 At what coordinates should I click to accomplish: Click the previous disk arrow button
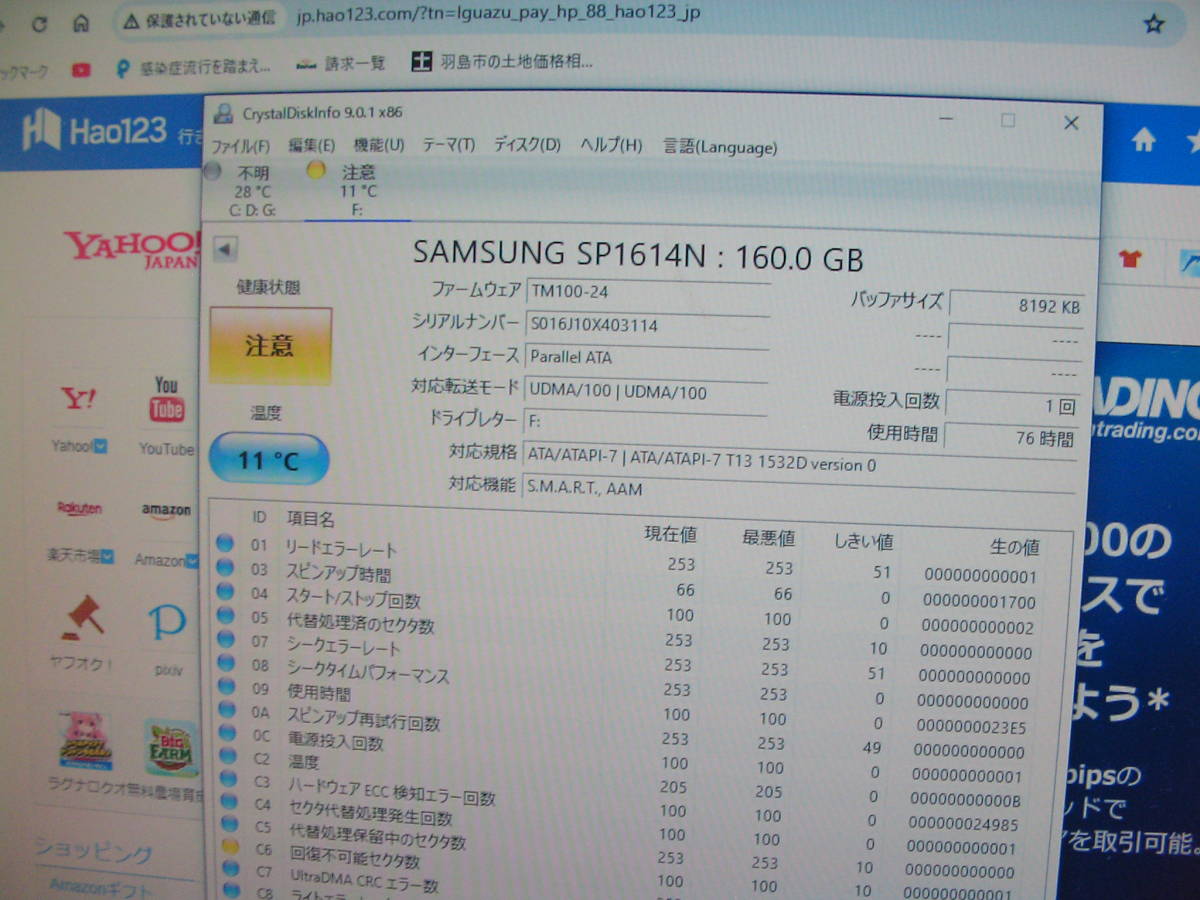click(x=225, y=250)
